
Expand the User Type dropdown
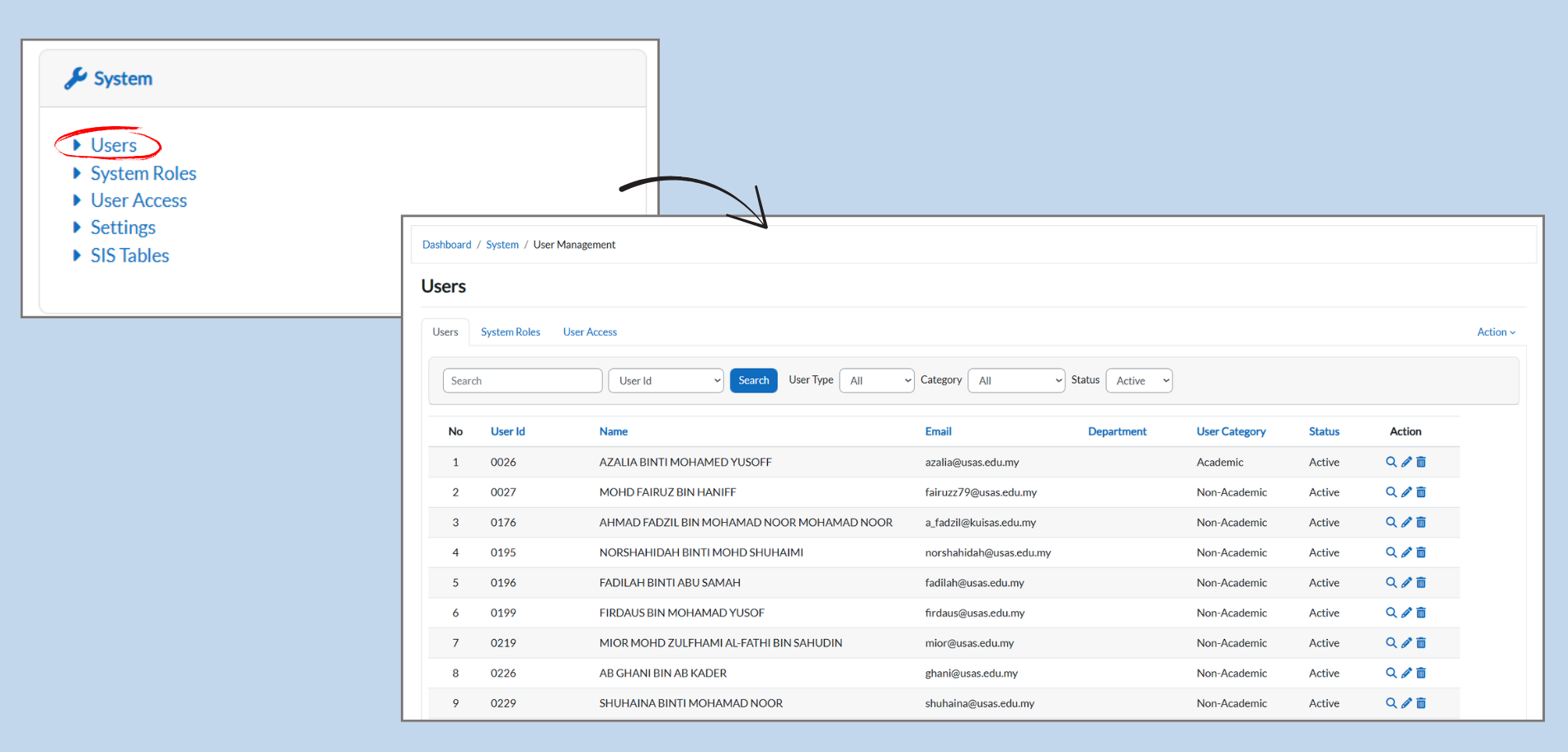click(876, 381)
